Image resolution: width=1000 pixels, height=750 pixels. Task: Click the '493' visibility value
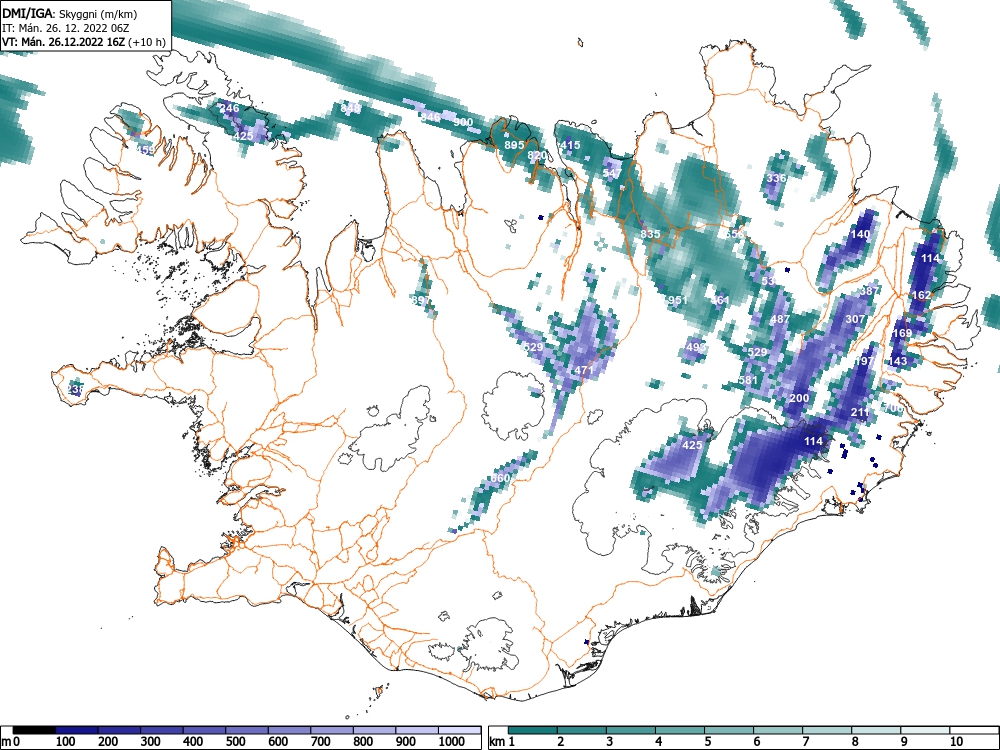point(696,348)
